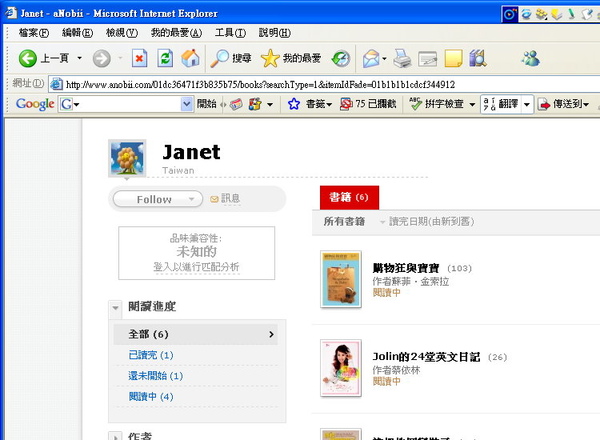Open the 檔案(F) File menu
Viewport: 600px width, 440px height.
click(34, 33)
